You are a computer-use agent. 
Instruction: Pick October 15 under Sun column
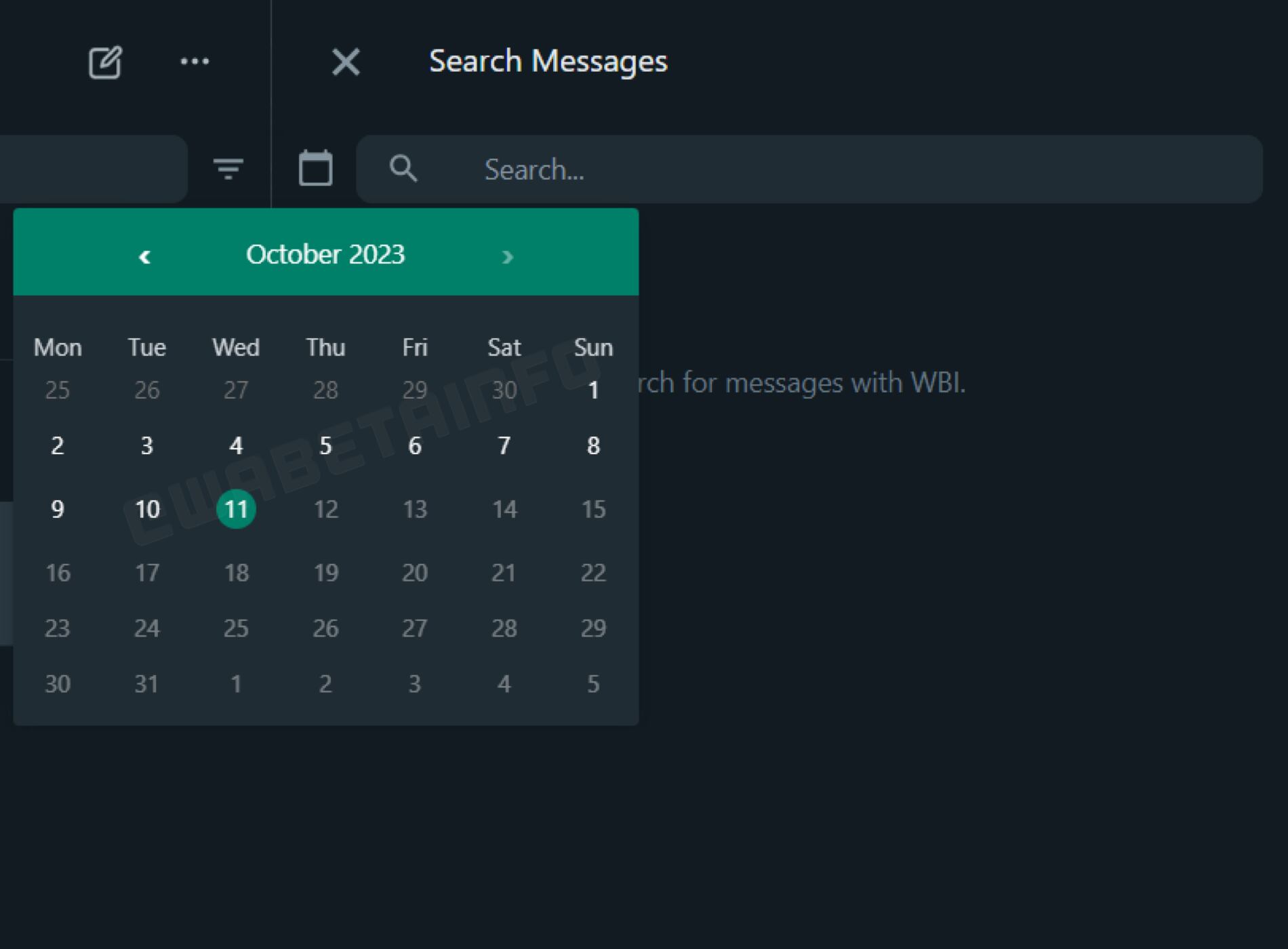(x=593, y=509)
